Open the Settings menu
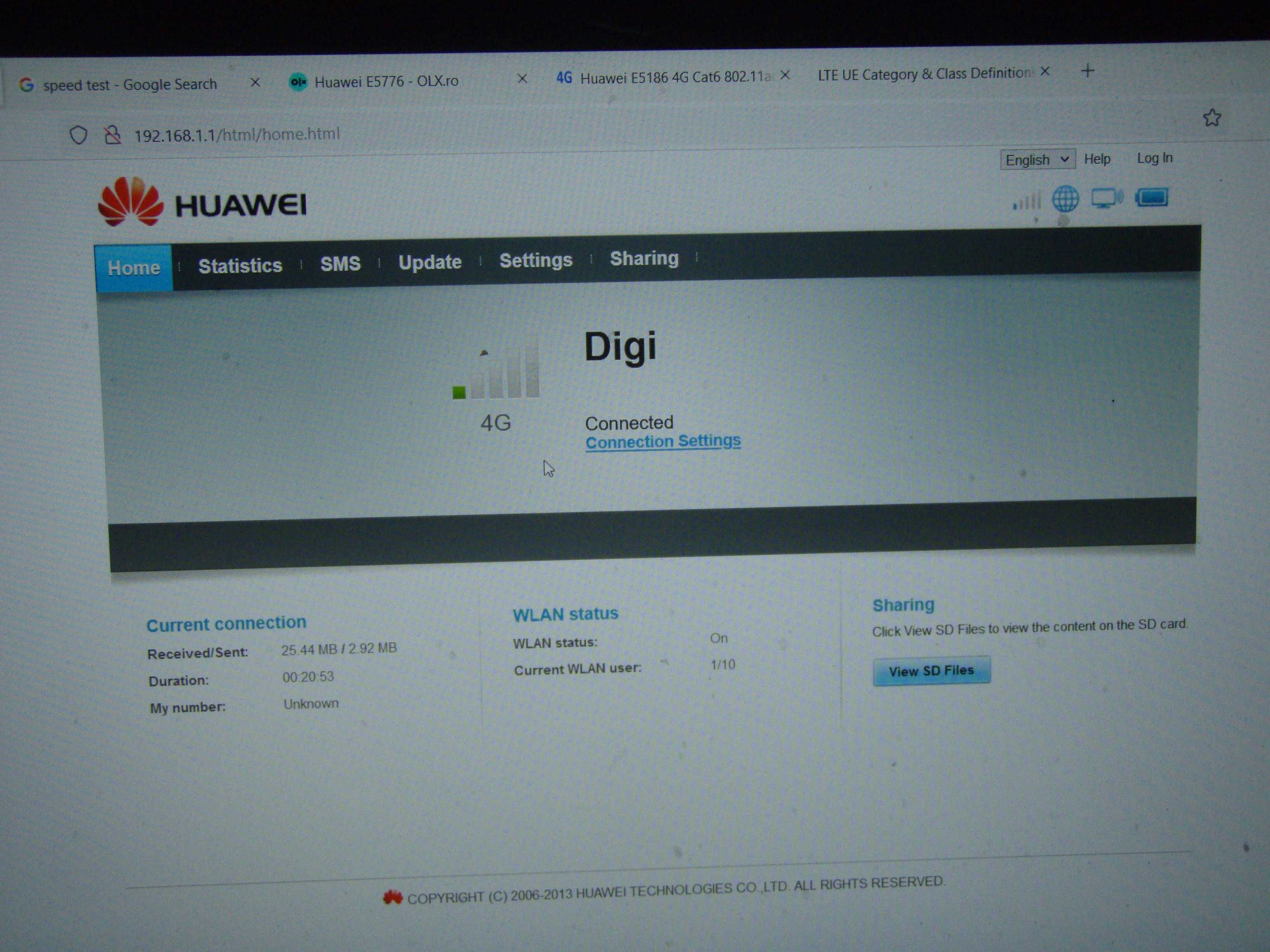Viewport: 1270px width, 952px height. (536, 261)
